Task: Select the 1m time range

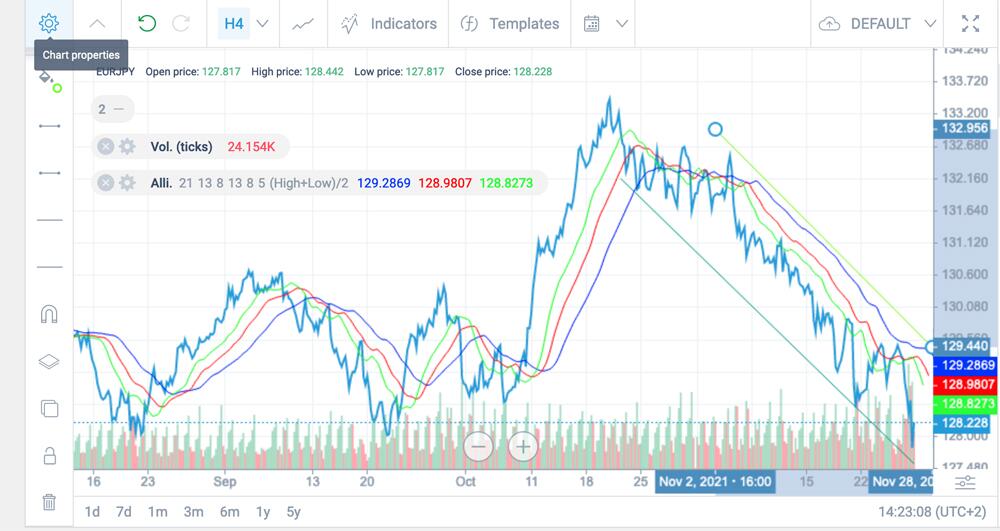Action: (x=157, y=512)
